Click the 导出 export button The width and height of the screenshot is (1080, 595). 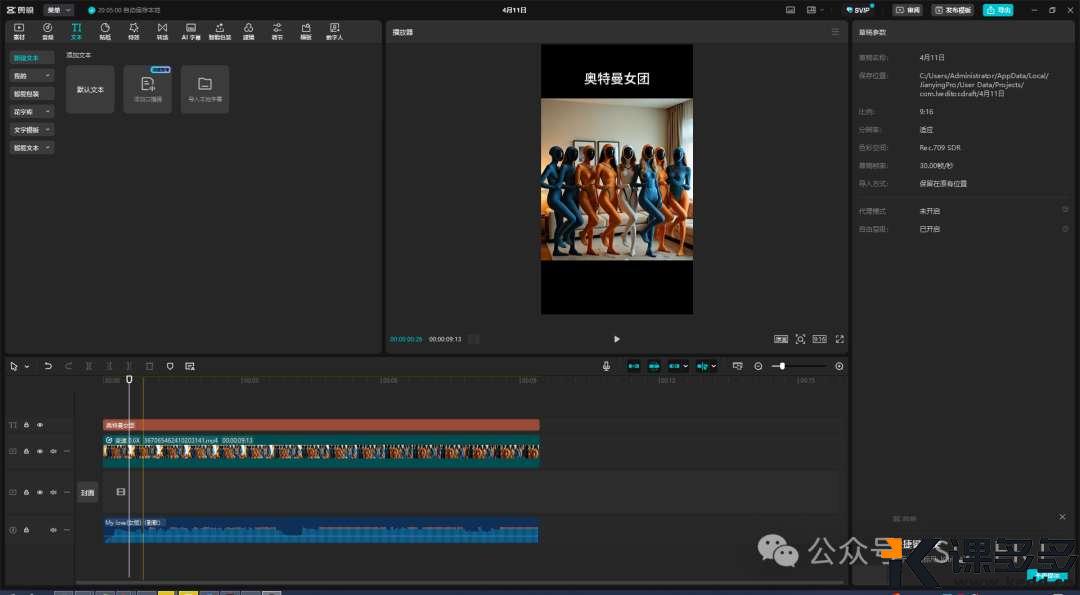(997, 10)
